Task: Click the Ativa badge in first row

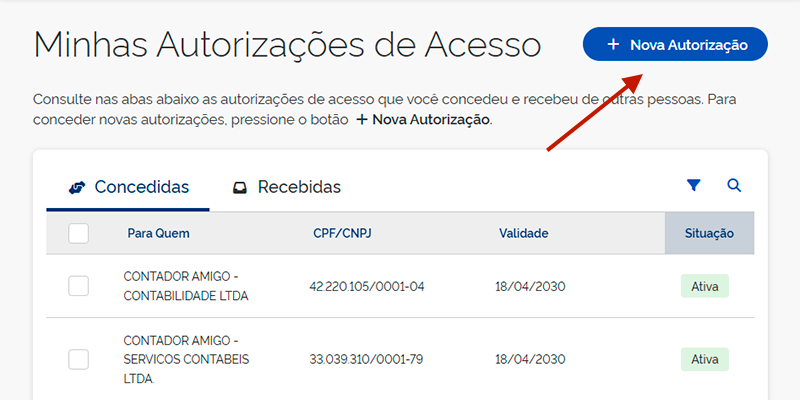Action: click(x=705, y=286)
